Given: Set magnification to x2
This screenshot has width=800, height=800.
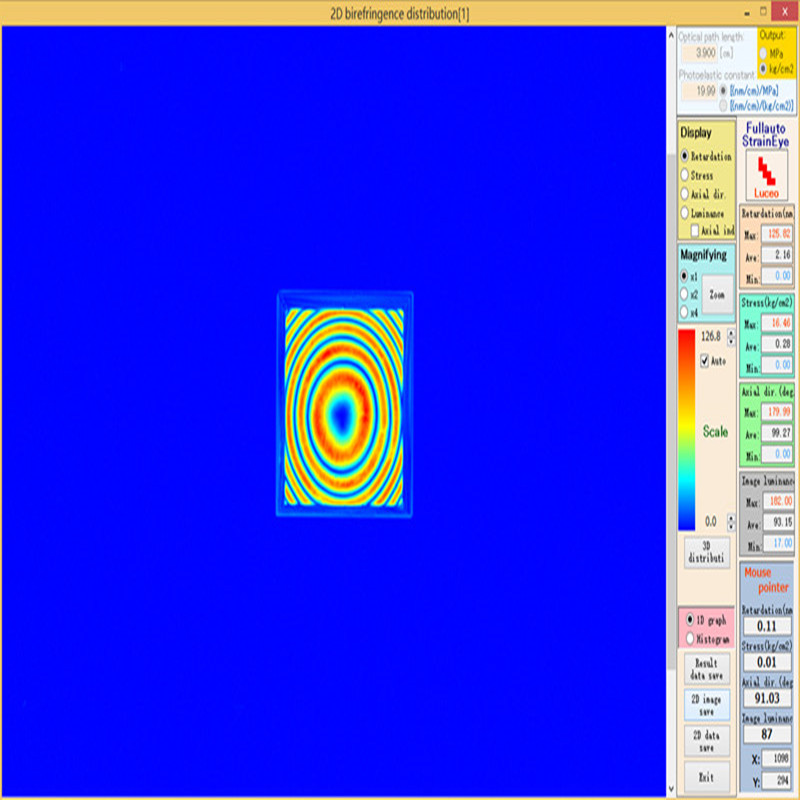Looking at the screenshot, I should (685, 294).
